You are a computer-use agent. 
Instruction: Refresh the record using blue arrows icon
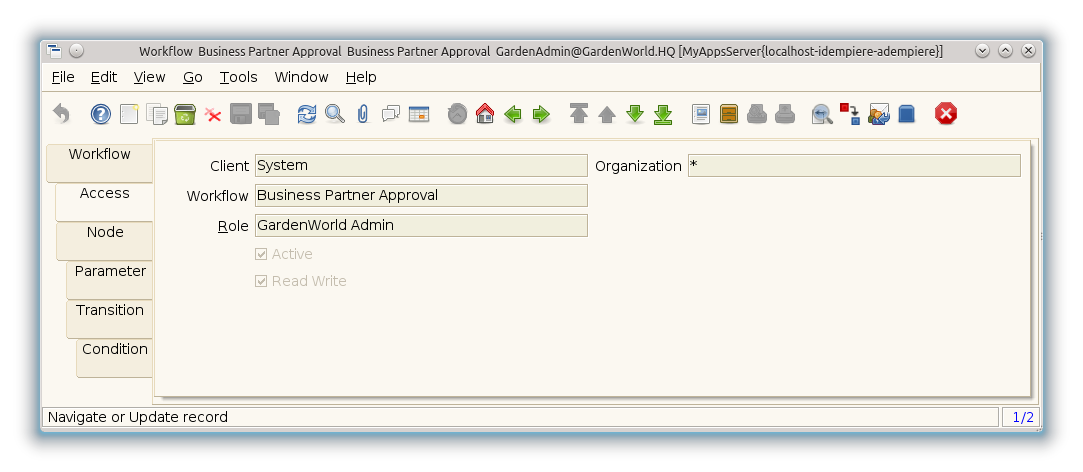pyautogui.click(x=307, y=114)
